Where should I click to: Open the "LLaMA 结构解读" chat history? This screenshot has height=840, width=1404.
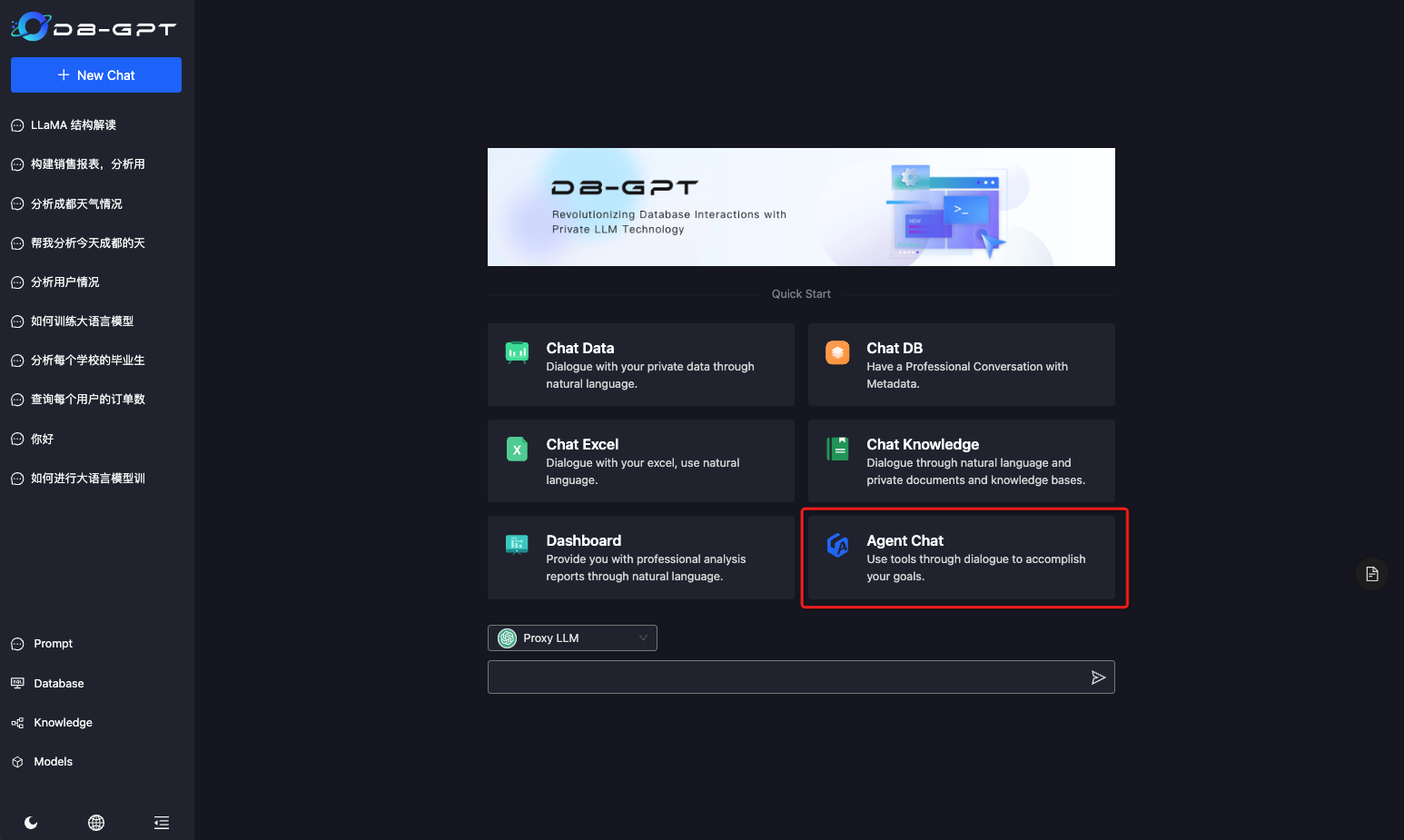tap(73, 125)
